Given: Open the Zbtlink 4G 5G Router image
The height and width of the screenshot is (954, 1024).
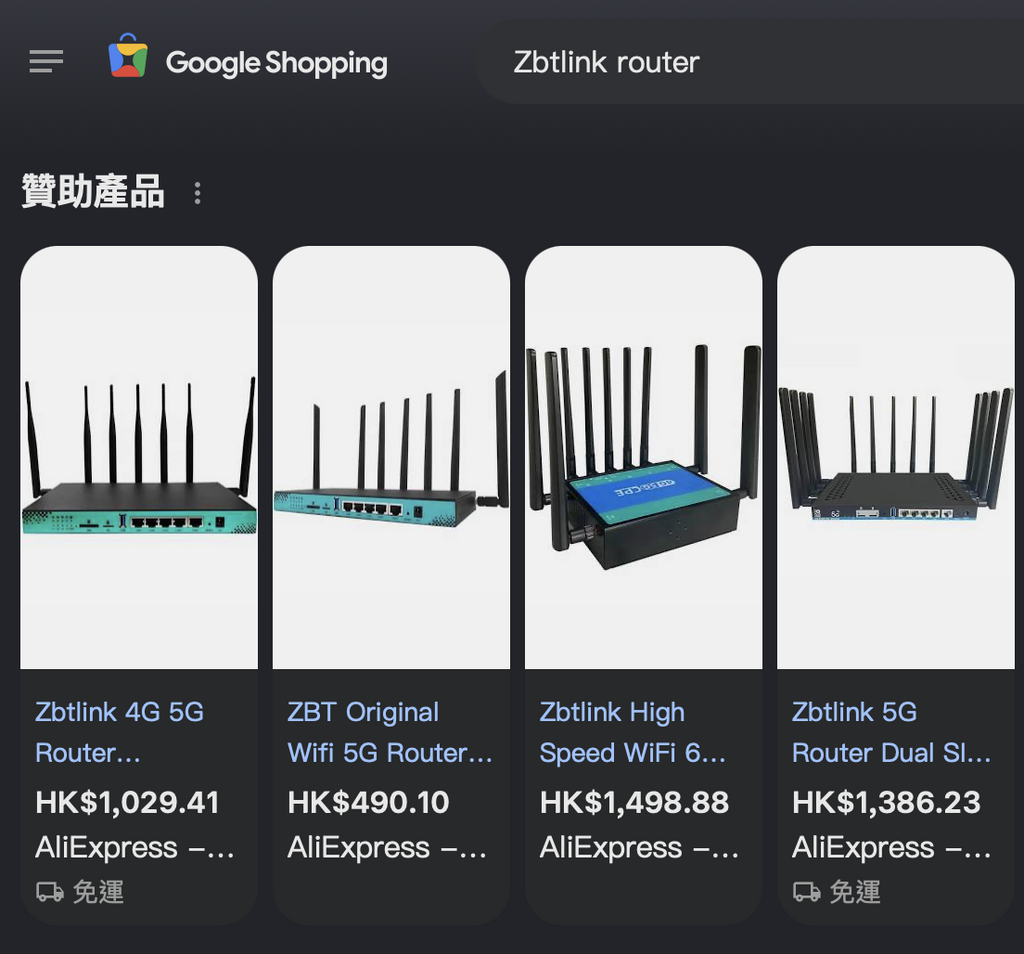Looking at the screenshot, I should coord(139,457).
